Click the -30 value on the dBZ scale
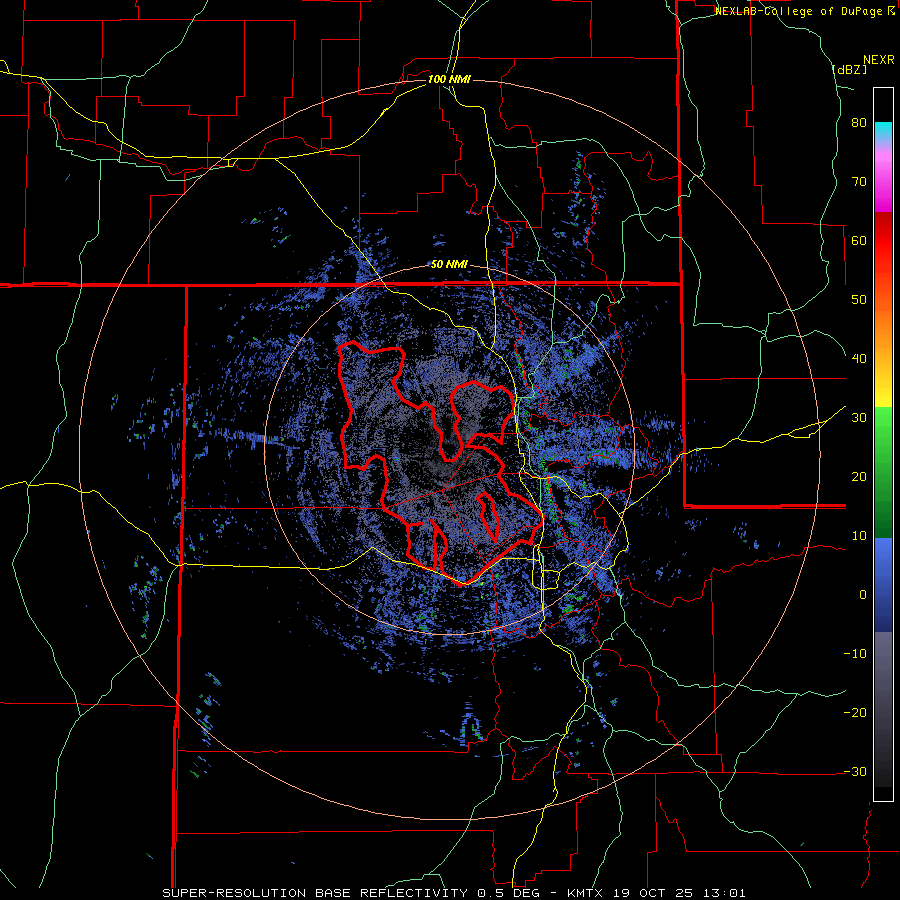900x900 pixels. coord(855,771)
